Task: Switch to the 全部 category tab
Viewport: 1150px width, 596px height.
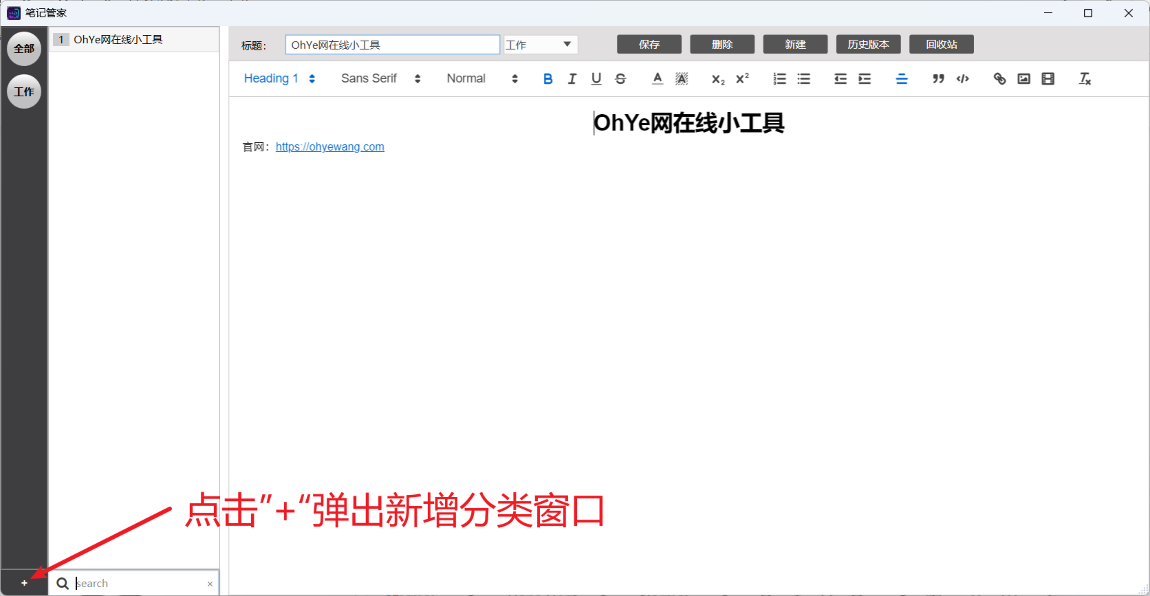Action: click(x=24, y=49)
